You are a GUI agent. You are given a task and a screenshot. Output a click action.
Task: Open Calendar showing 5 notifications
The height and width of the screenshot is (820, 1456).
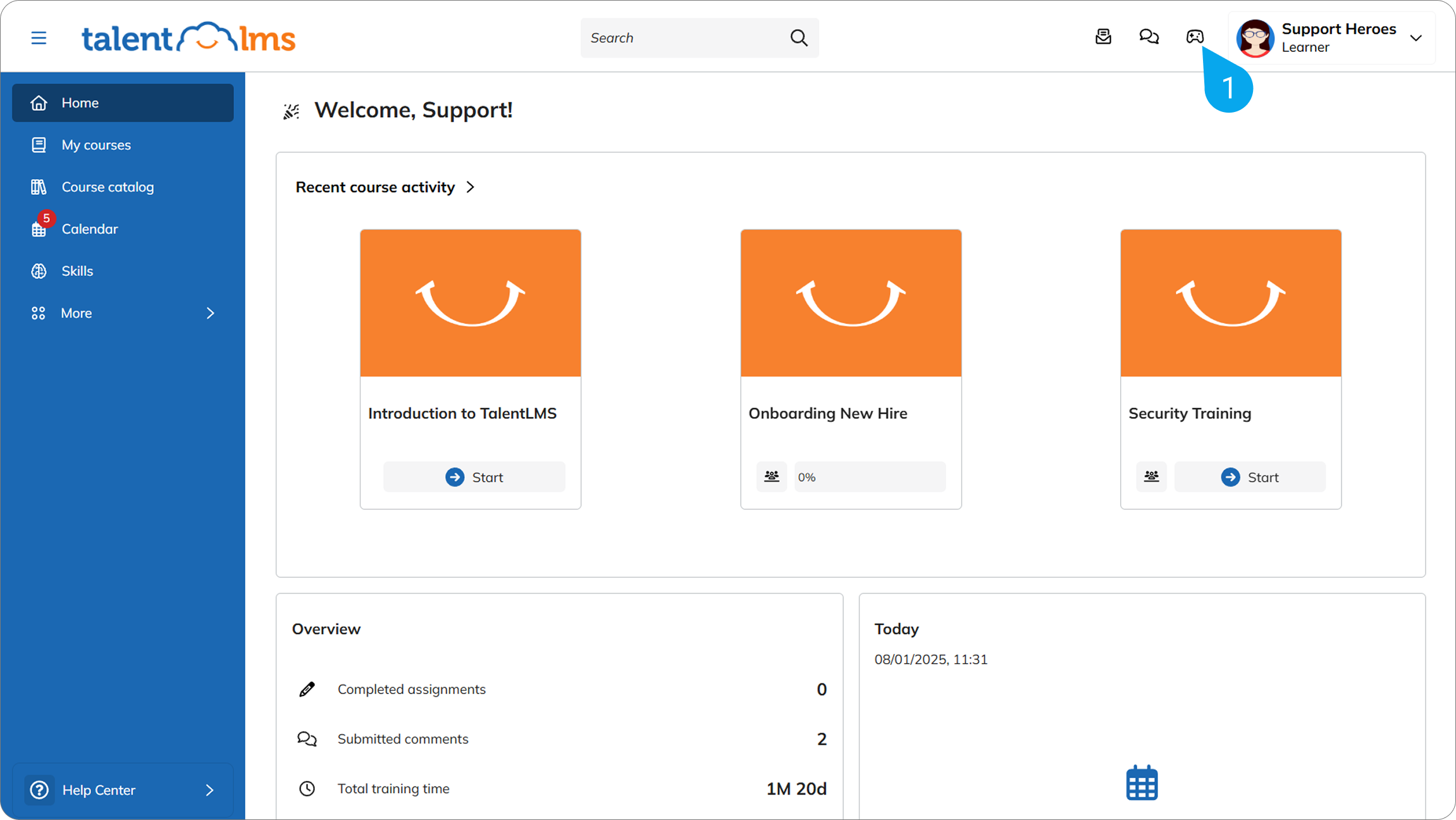(x=89, y=228)
